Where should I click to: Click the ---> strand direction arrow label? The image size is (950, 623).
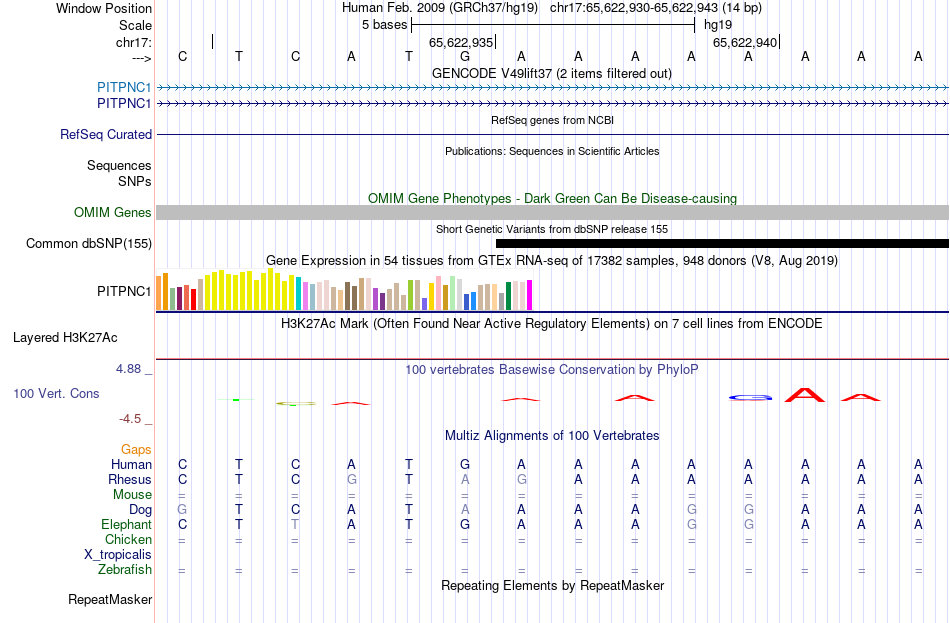click(x=141, y=58)
